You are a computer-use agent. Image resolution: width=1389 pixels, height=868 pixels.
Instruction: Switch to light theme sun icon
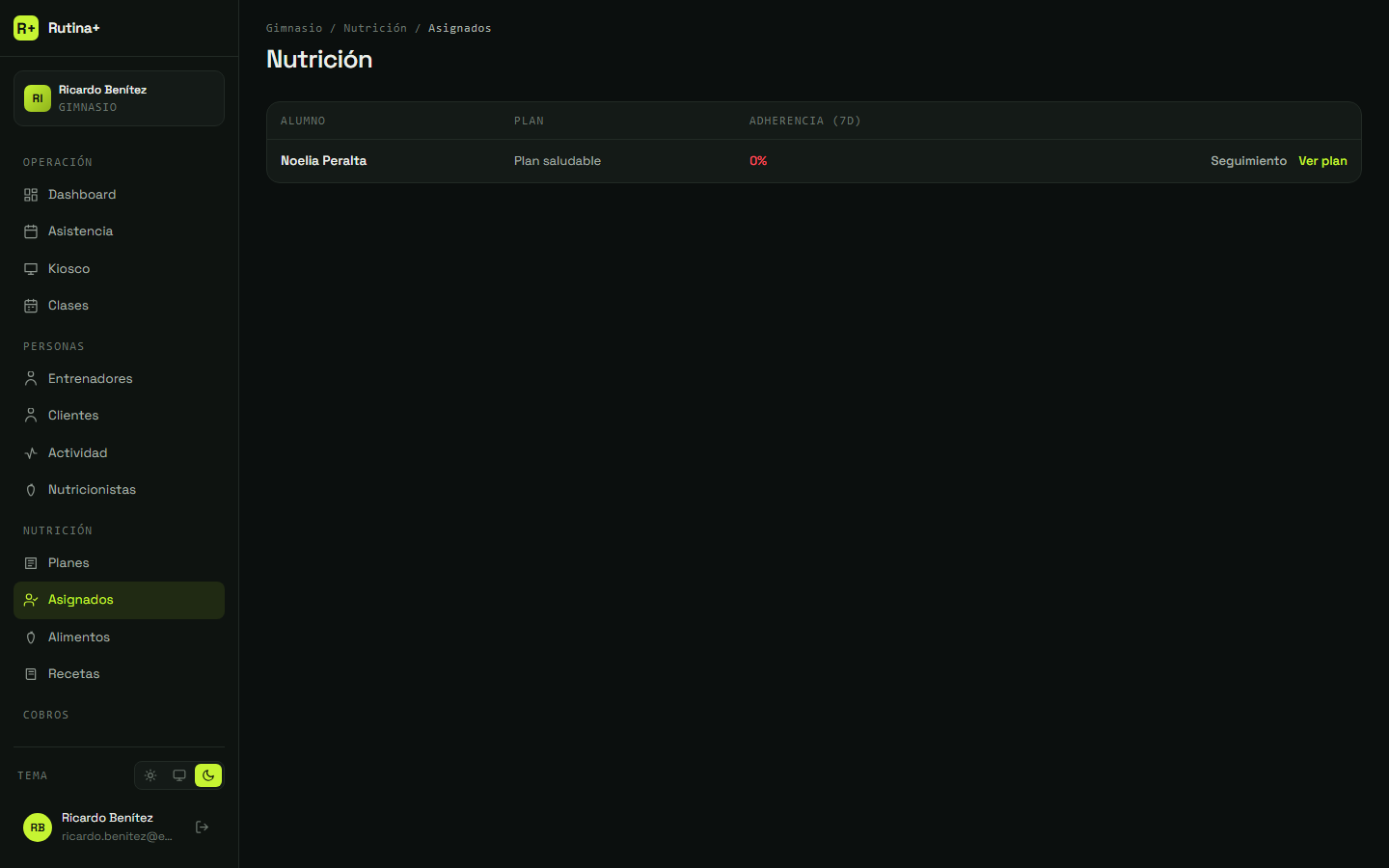(150, 775)
